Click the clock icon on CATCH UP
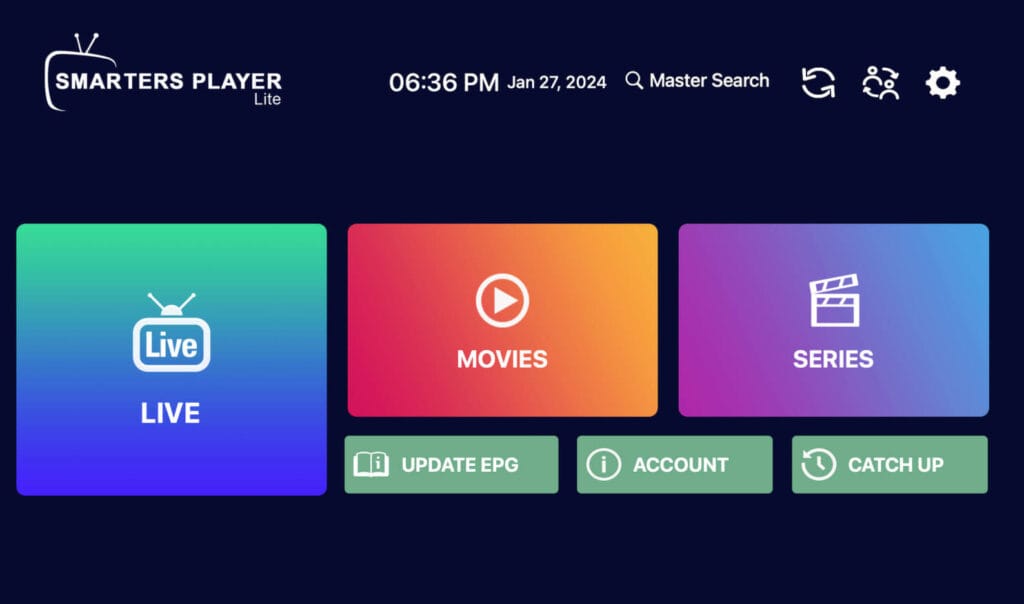1024x604 pixels. coord(818,464)
